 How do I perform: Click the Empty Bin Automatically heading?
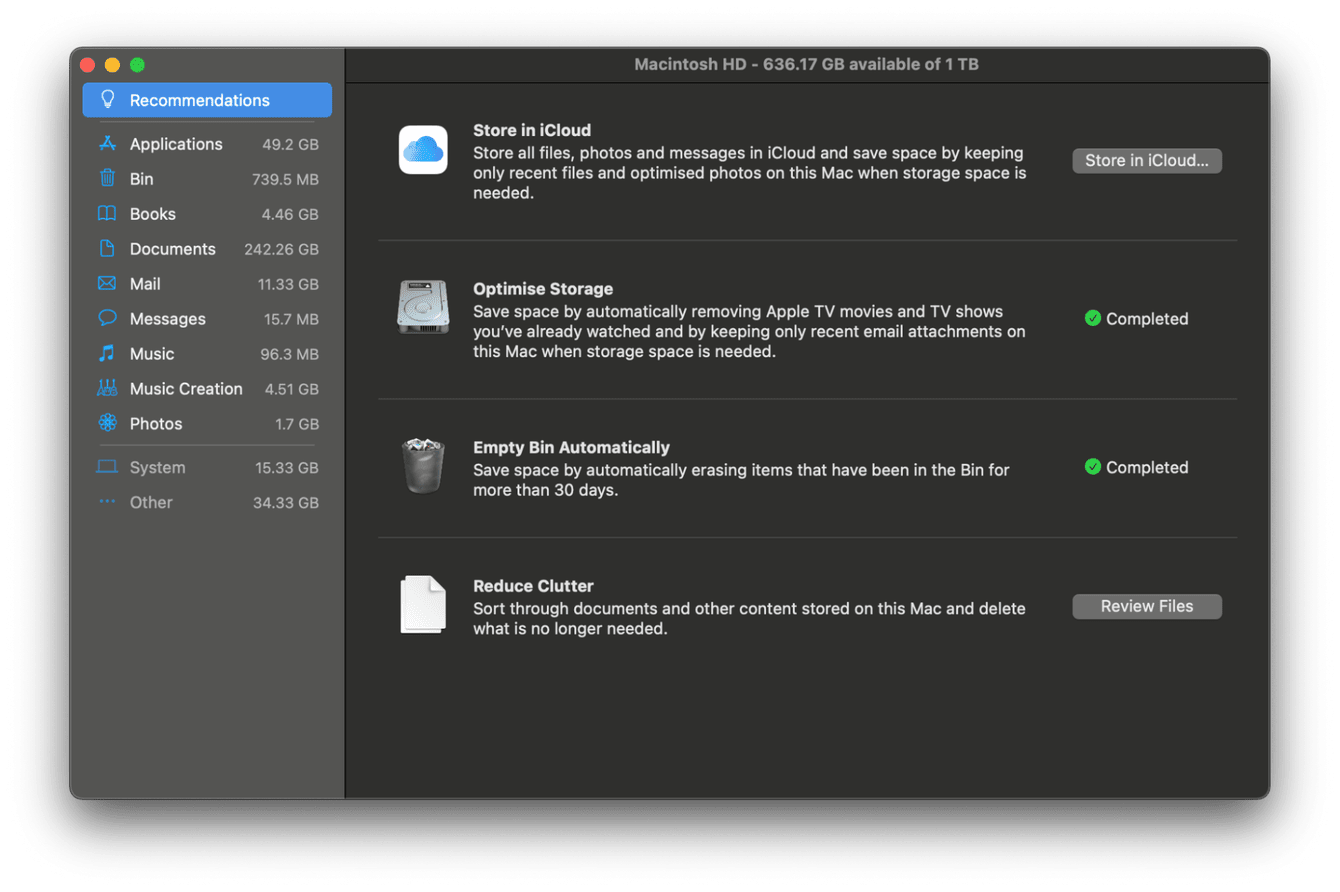click(571, 448)
